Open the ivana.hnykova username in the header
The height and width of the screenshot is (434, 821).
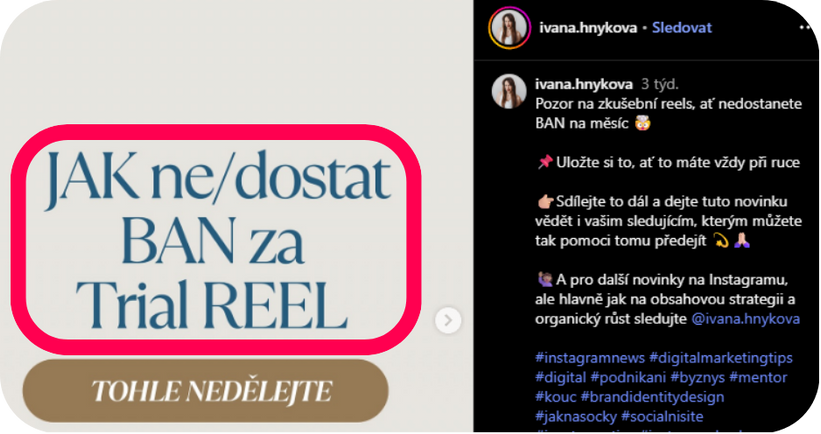(588, 28)
